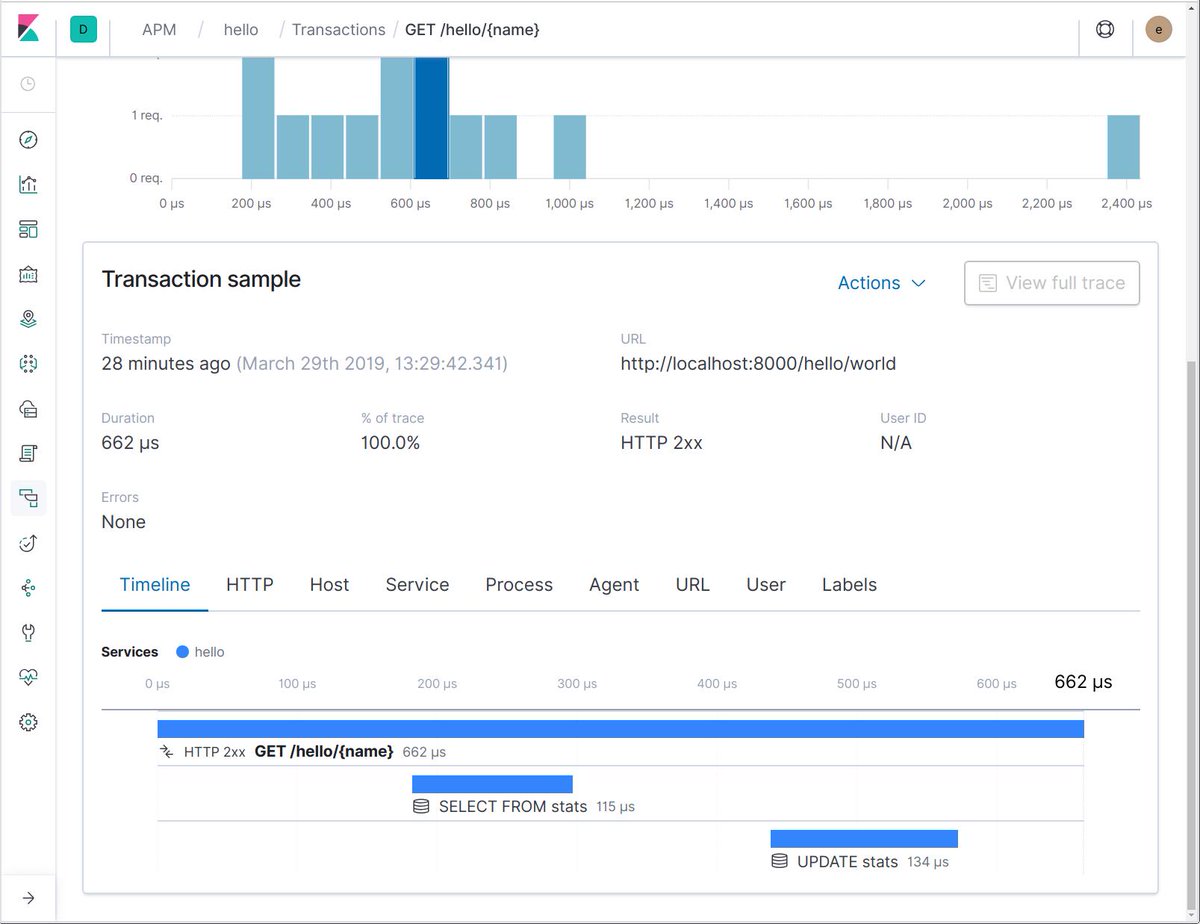Switch to the HTTP tab
Image resolution: width=1200 pixels, height=924 pixels.
249,584
